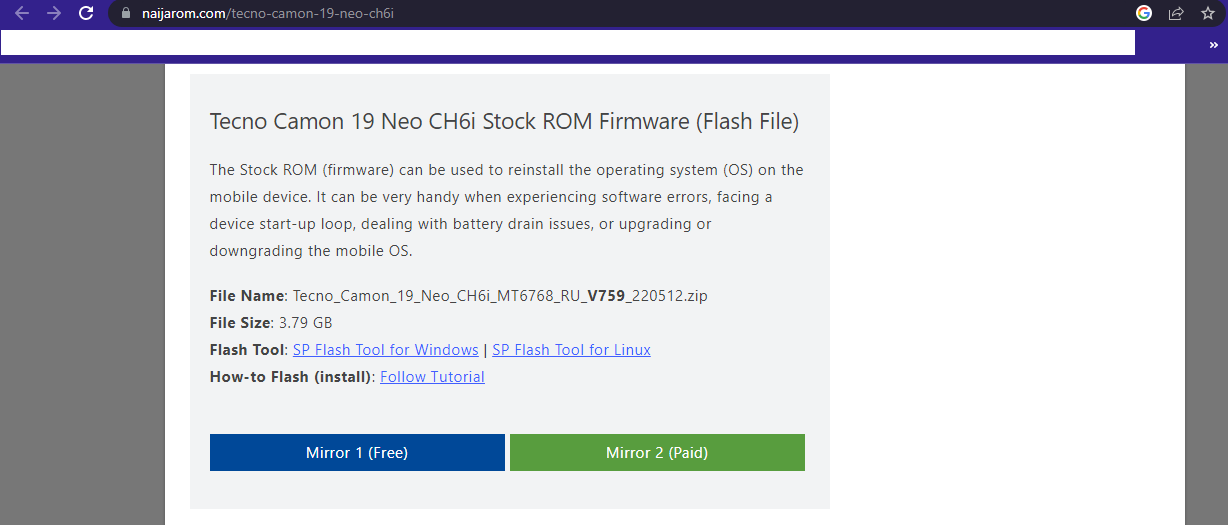Expand the hidden bookmarks overflow chevron
Viewport: 1228px width, 525px height.
click(1213, 44)
